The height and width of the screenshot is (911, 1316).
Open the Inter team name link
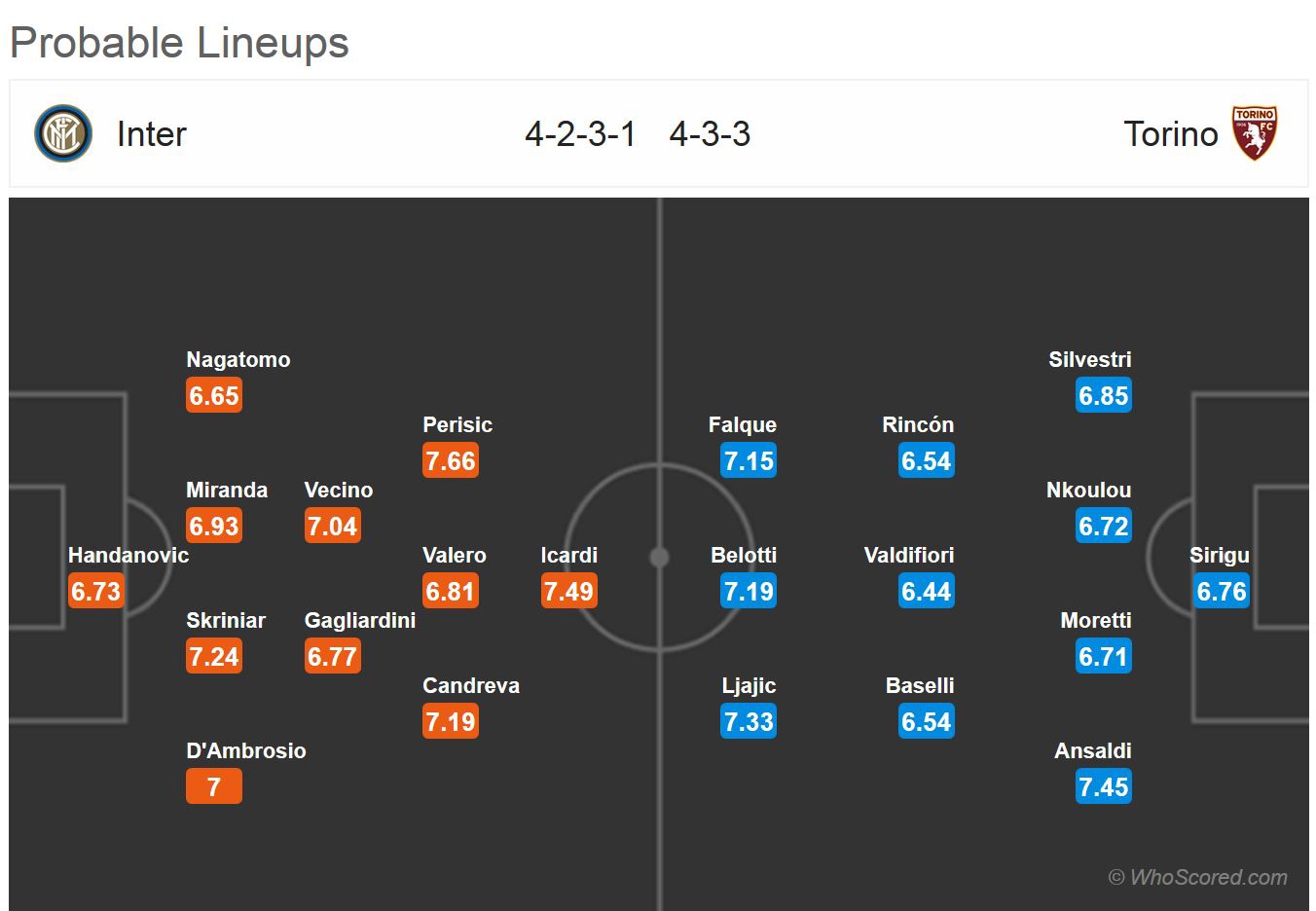click(151, 134)
